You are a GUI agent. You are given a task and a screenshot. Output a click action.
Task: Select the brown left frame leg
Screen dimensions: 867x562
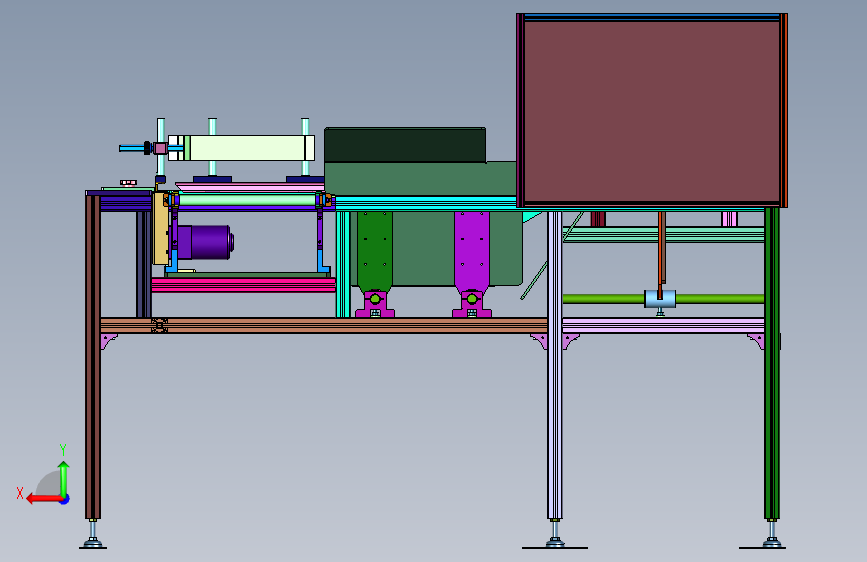coord(93,357)
